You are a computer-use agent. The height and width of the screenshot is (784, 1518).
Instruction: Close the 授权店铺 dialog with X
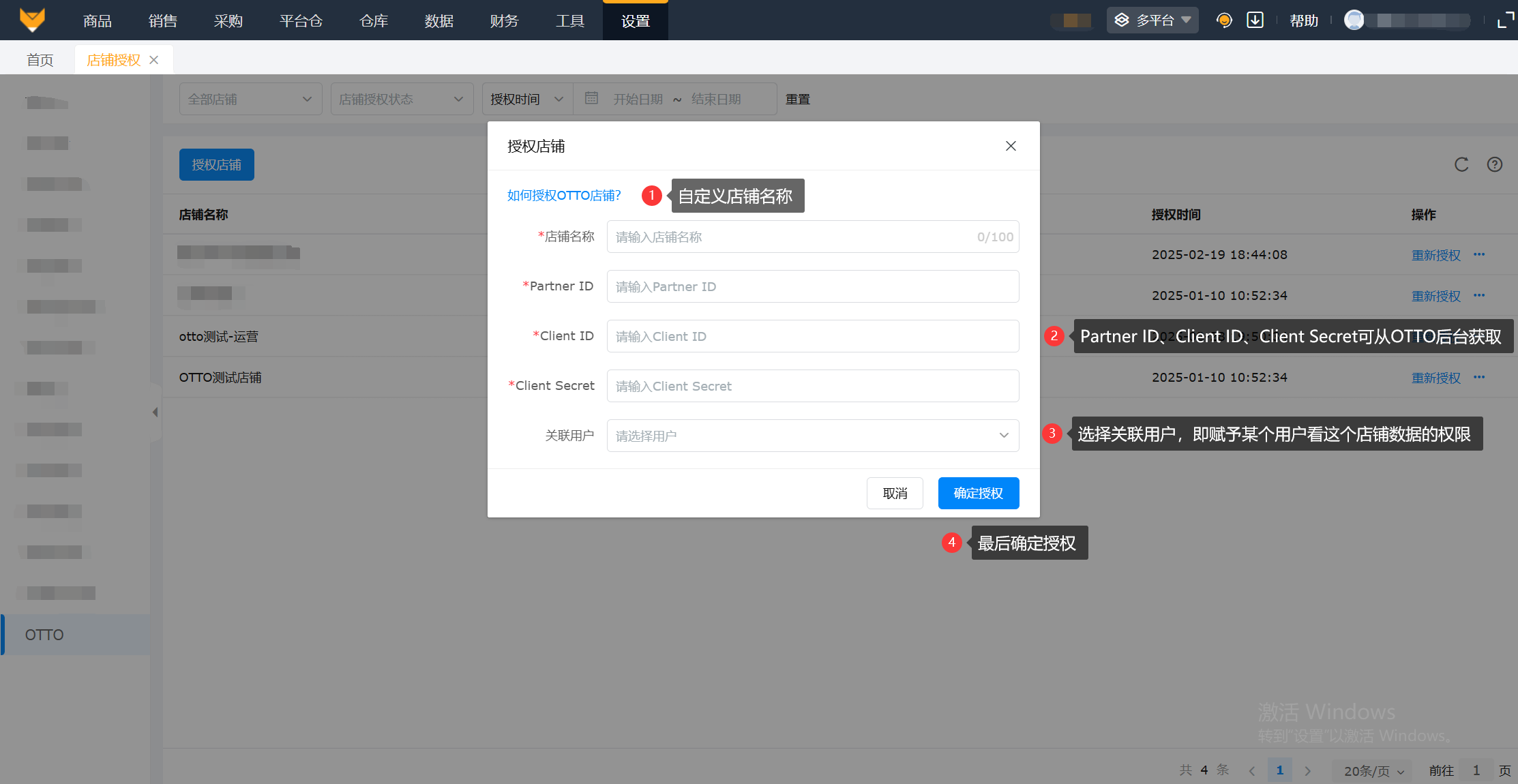[x=1011, y=146]
